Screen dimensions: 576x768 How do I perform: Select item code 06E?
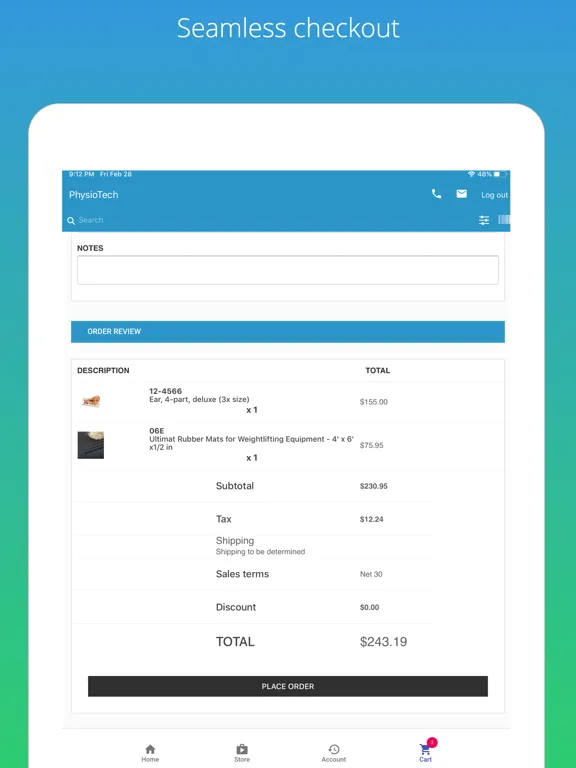click(157, 431)
